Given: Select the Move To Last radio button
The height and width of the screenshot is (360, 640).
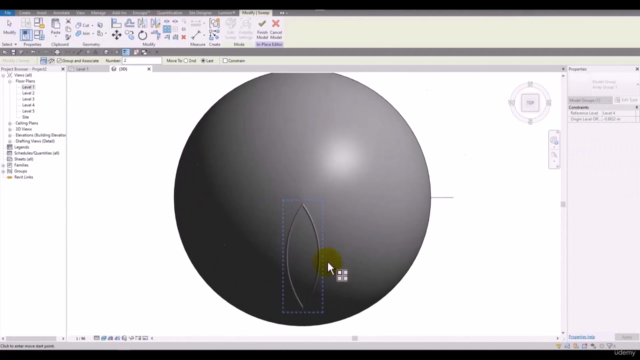Looking at the screenshot, I should pyautogui.click(x=203, y=61).
